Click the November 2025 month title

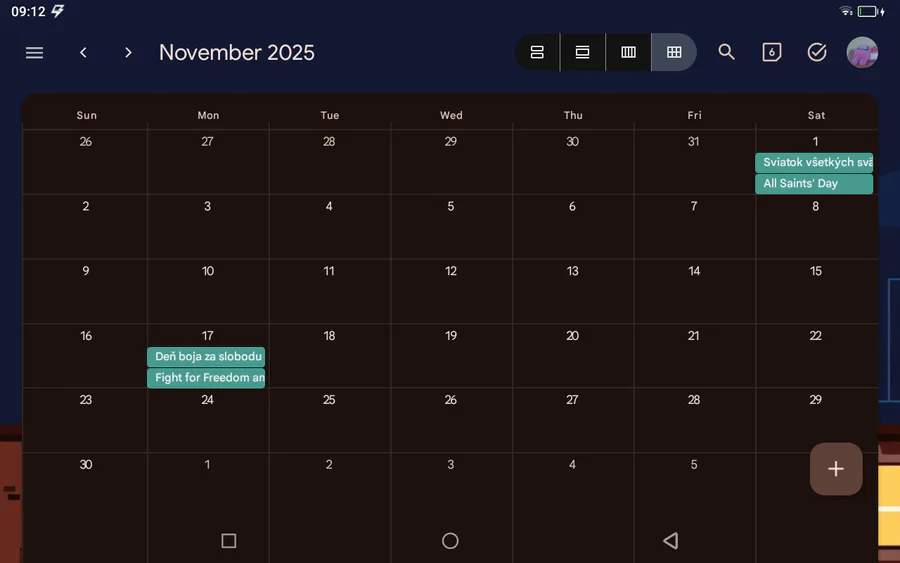click(x=236, y=53)
